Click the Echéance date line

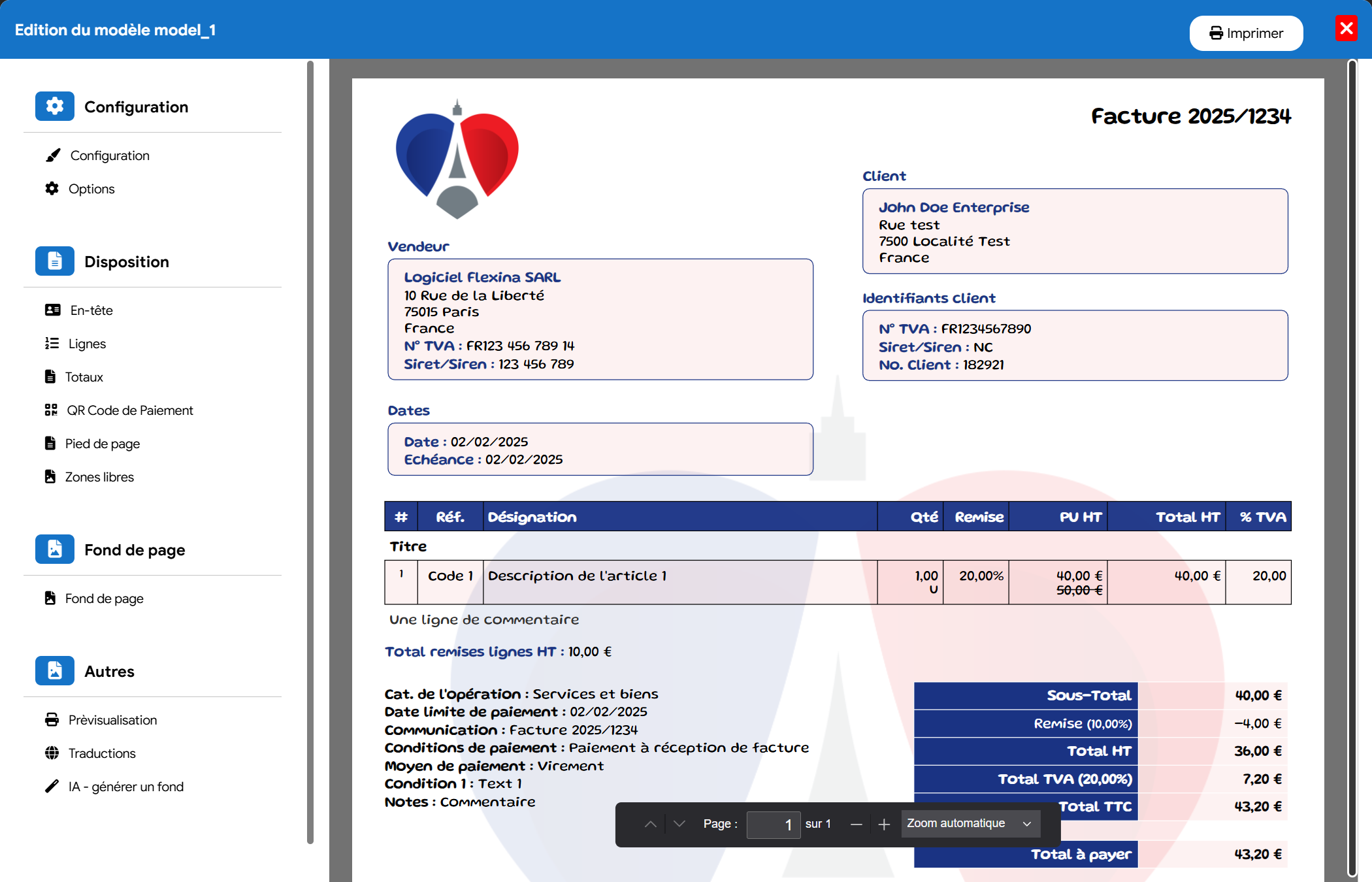(x=483, y=459)
